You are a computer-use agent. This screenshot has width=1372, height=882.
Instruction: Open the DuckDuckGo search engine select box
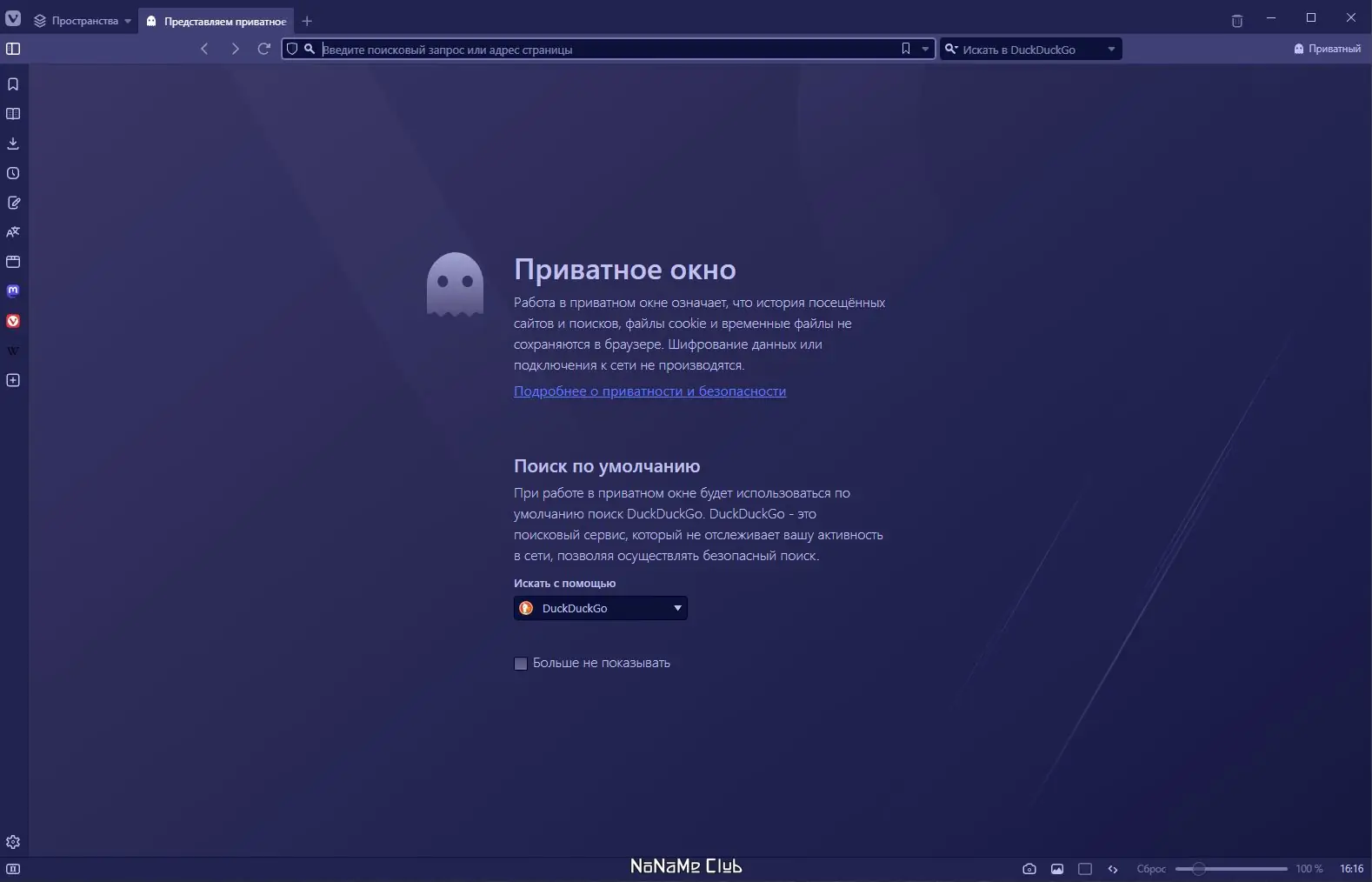coord(601,608)
